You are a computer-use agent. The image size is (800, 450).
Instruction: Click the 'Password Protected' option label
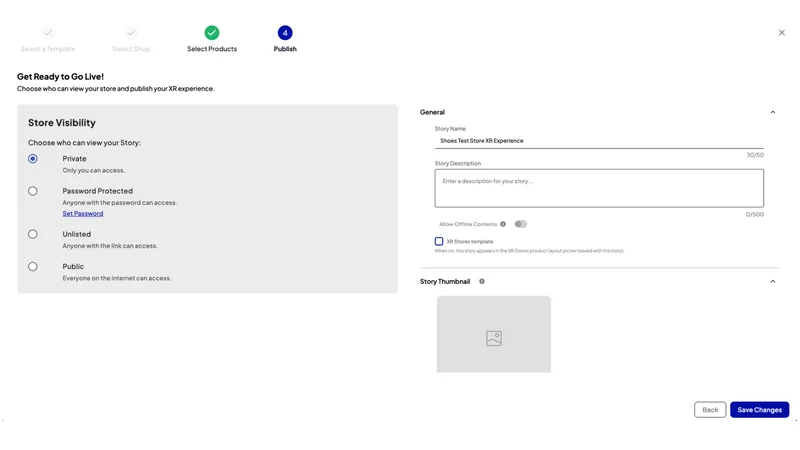coord(97,191)
